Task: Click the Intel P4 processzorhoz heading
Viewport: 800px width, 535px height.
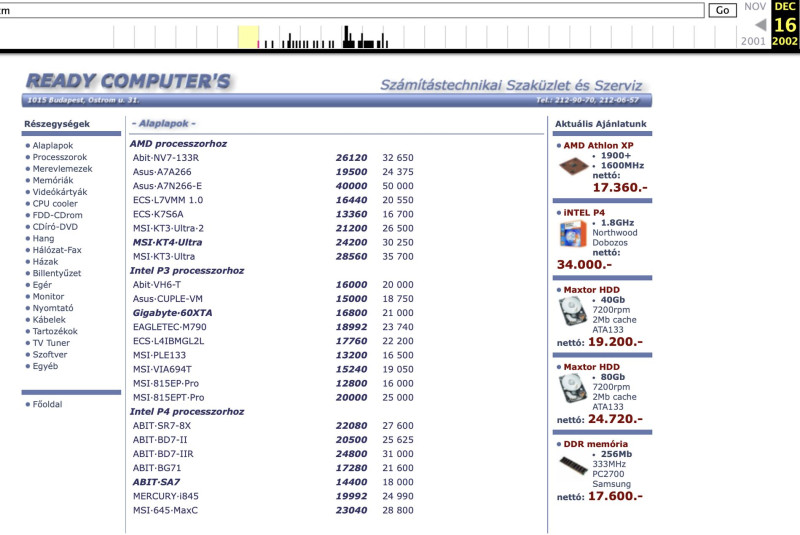Action: point(187,412)
